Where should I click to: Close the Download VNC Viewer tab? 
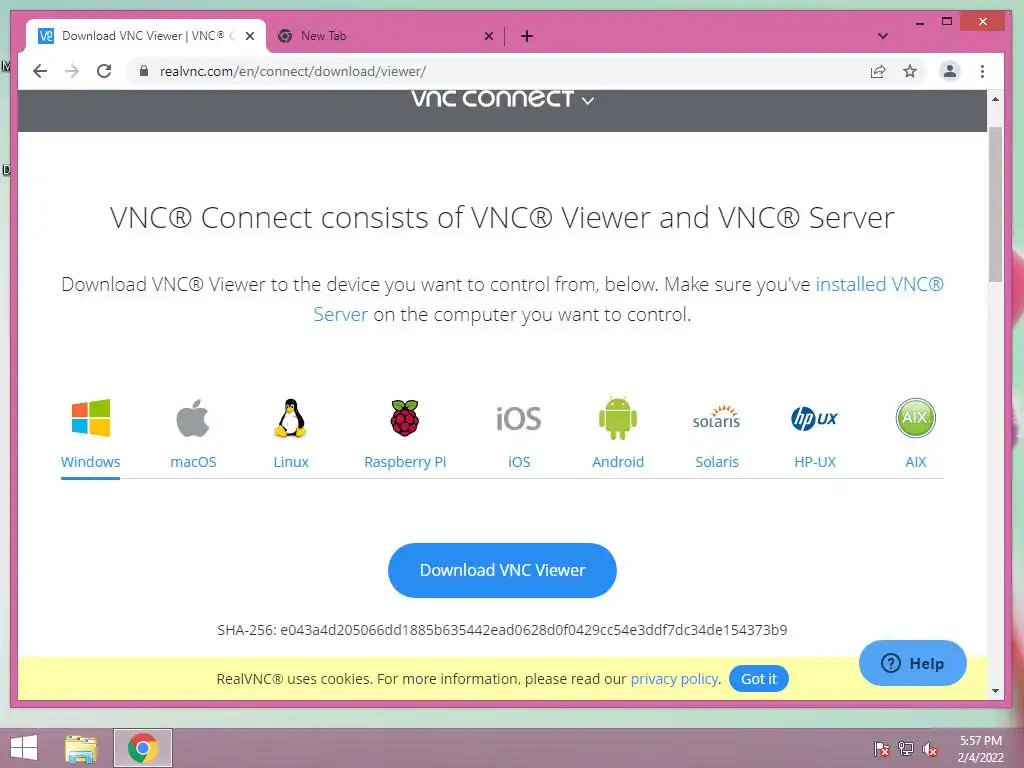pos(249,36)
